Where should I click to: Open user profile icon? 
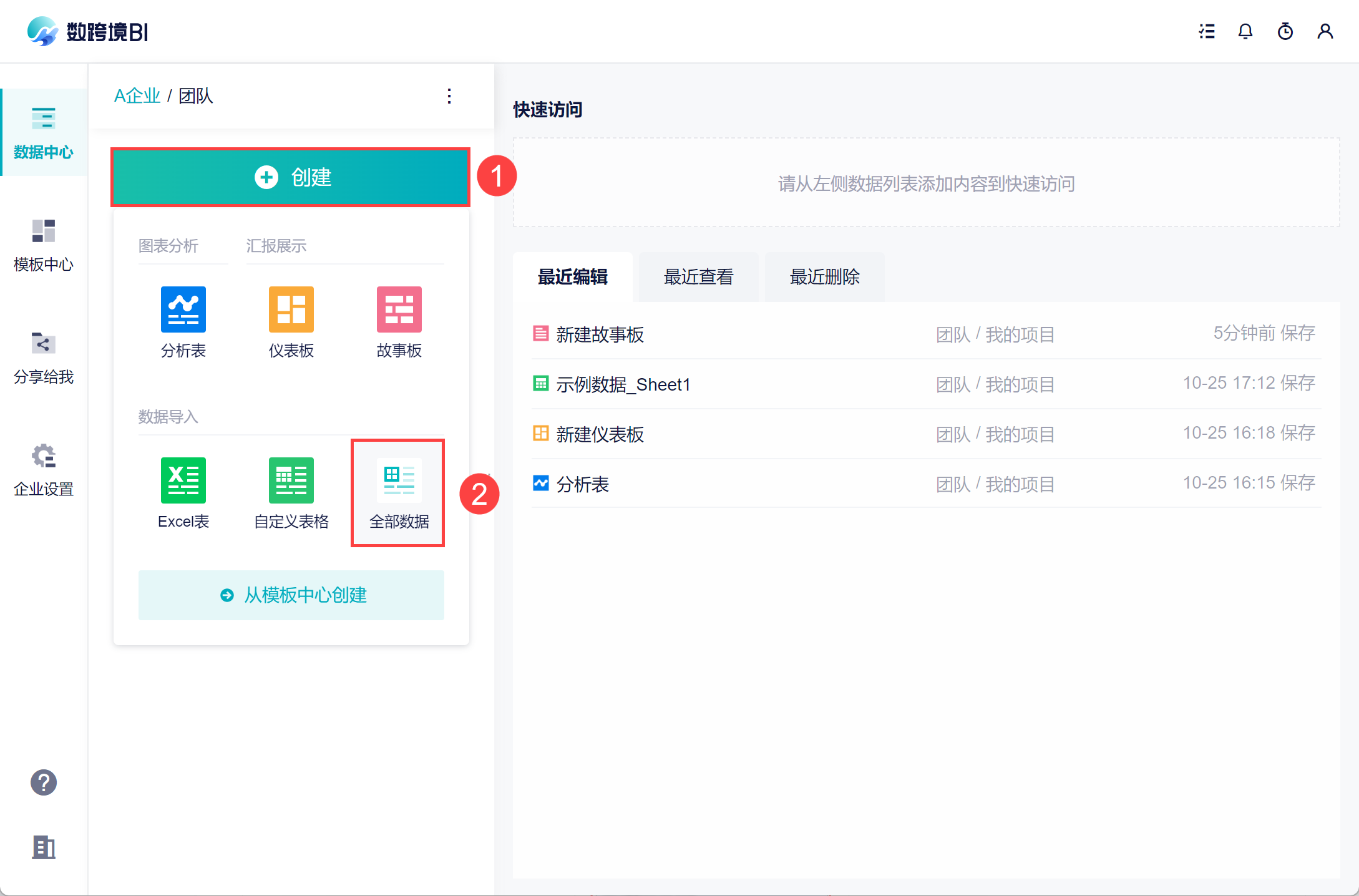[1325, 31]
